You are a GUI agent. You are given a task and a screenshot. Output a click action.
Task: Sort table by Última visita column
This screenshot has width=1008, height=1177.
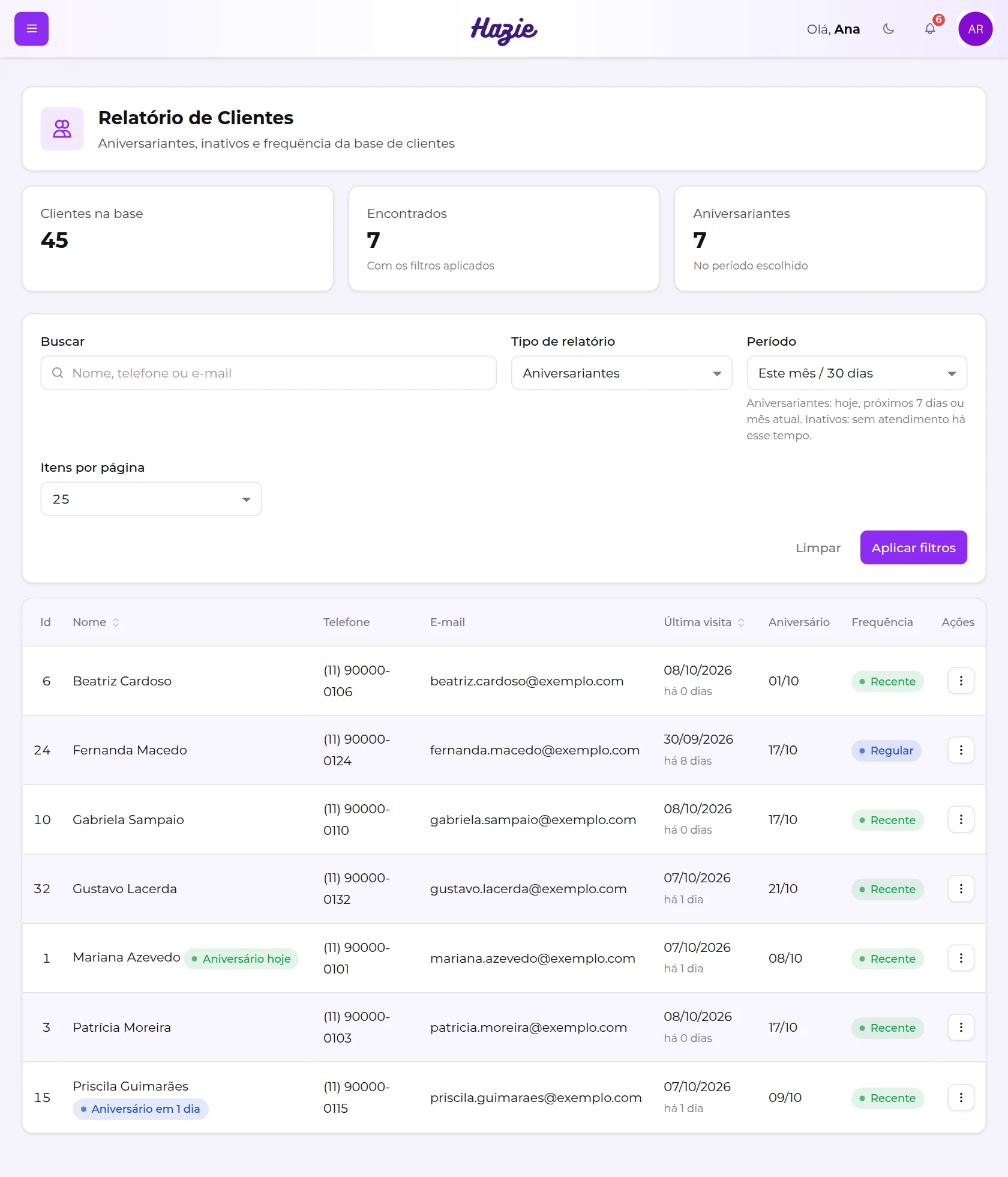click(x=704, y=622)
